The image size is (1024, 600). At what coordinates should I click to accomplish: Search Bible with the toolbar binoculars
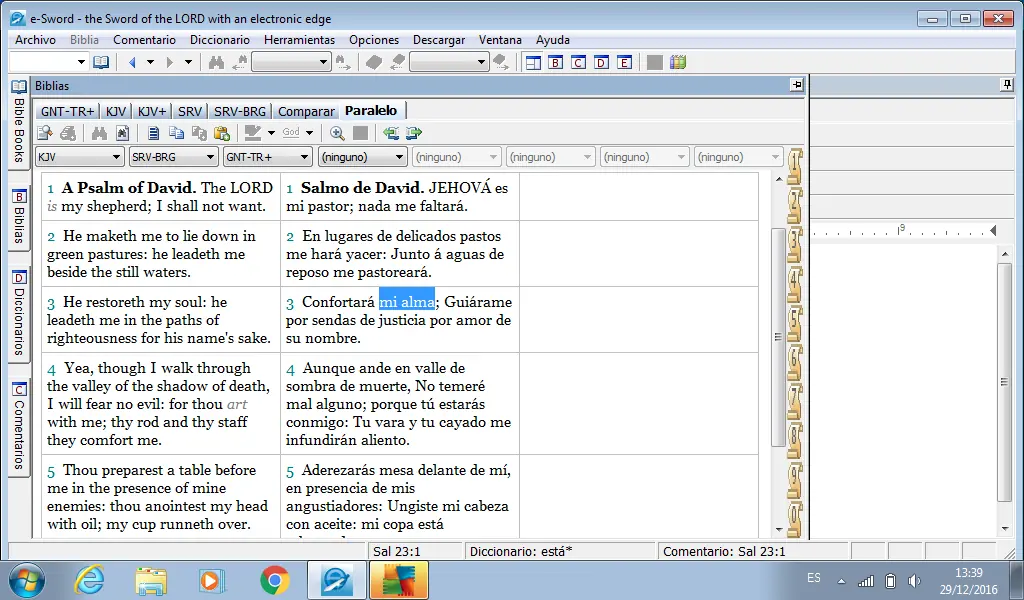pos(99,133)
